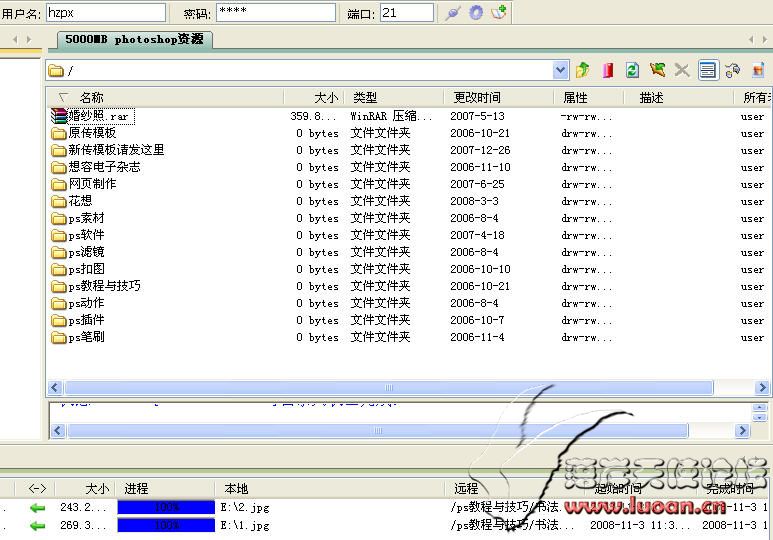Image resolution: width=773 pixels, height=540 pixels.
Task: Click the last toolbar icon at right edge
Action: point(758,70)
